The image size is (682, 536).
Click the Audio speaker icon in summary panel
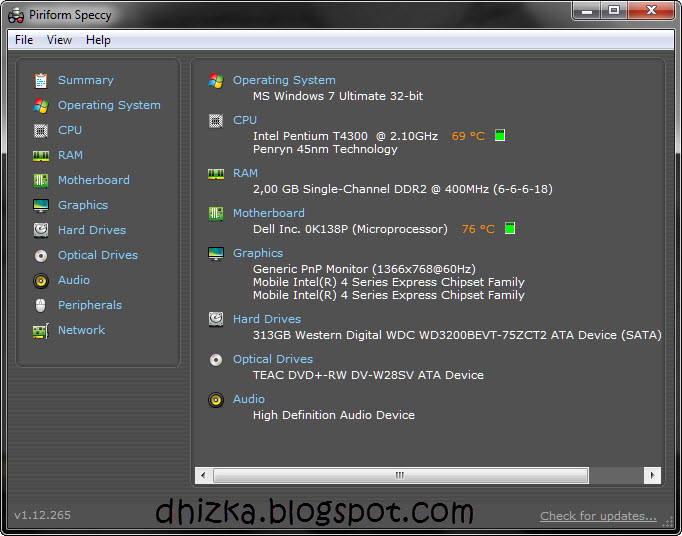click(x=216, y=400)
